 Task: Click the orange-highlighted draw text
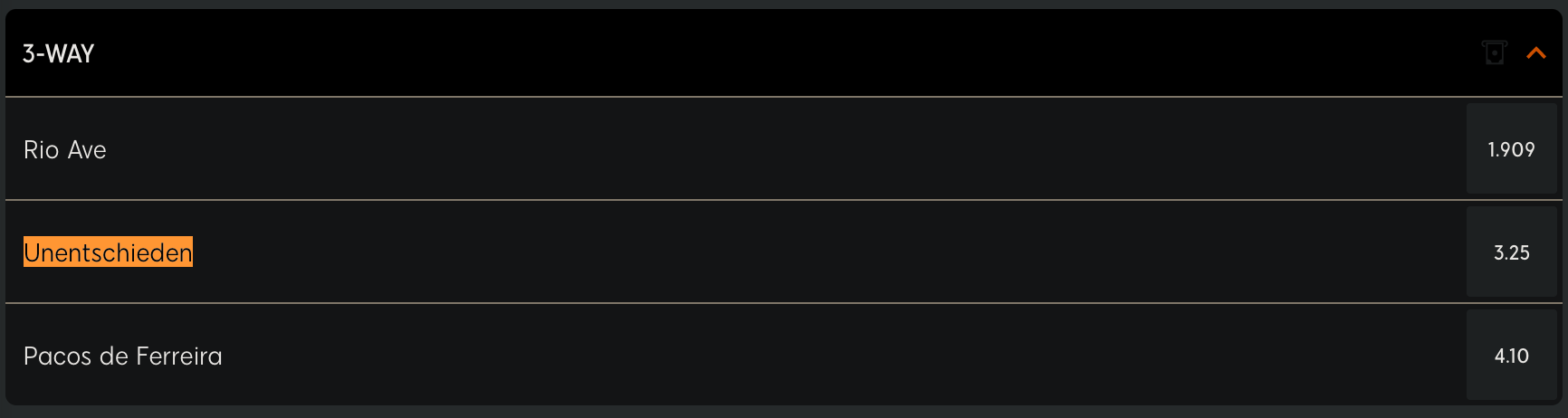(x=108, y=252)
